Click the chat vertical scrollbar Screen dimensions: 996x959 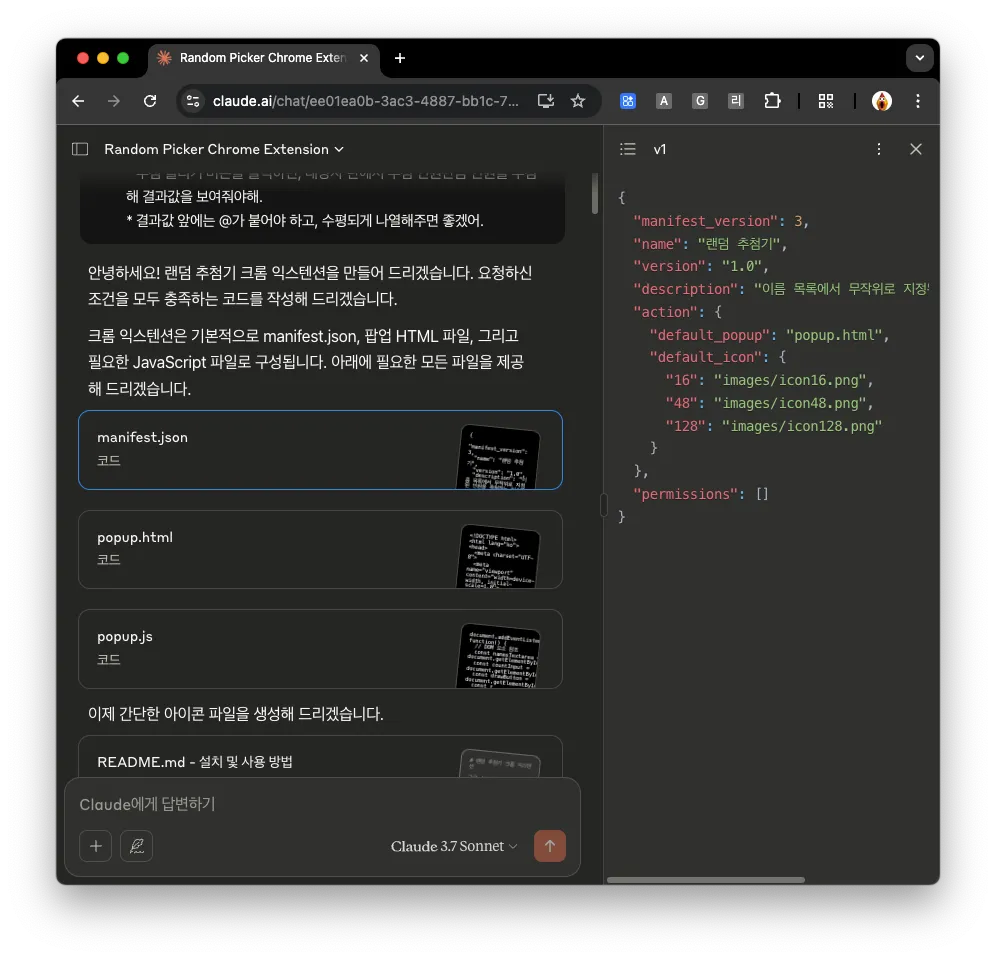(595, 193)
